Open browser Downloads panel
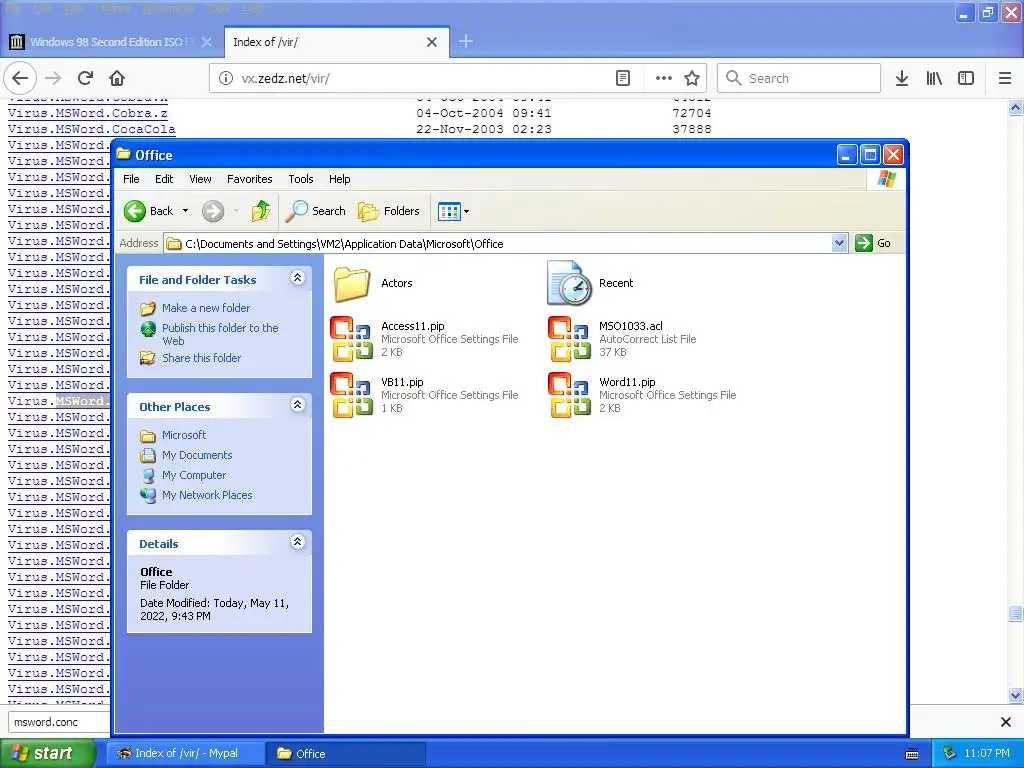The image size is (1024, 768). pos(902,78)
